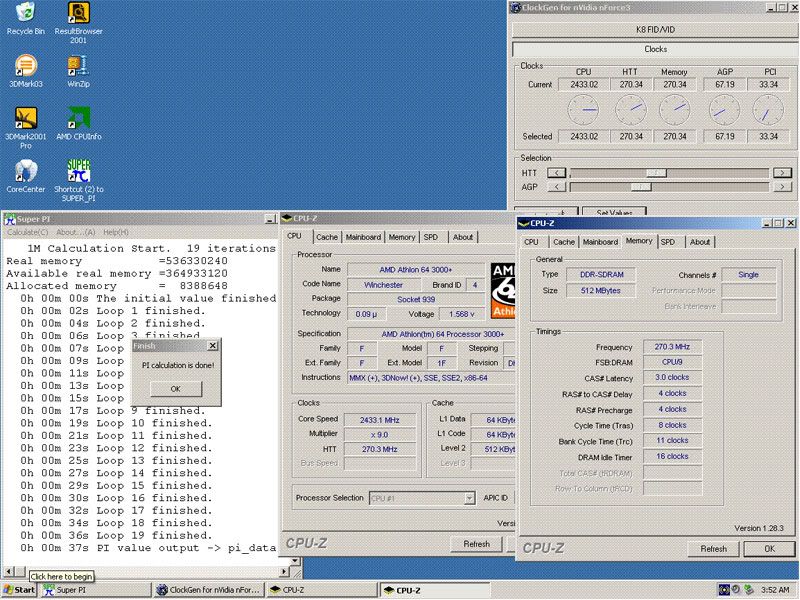Image resolution: width=800 pixels, height=600 pixels.
Task: Open the Help menu in Super PI
Action: coord(116,232)
